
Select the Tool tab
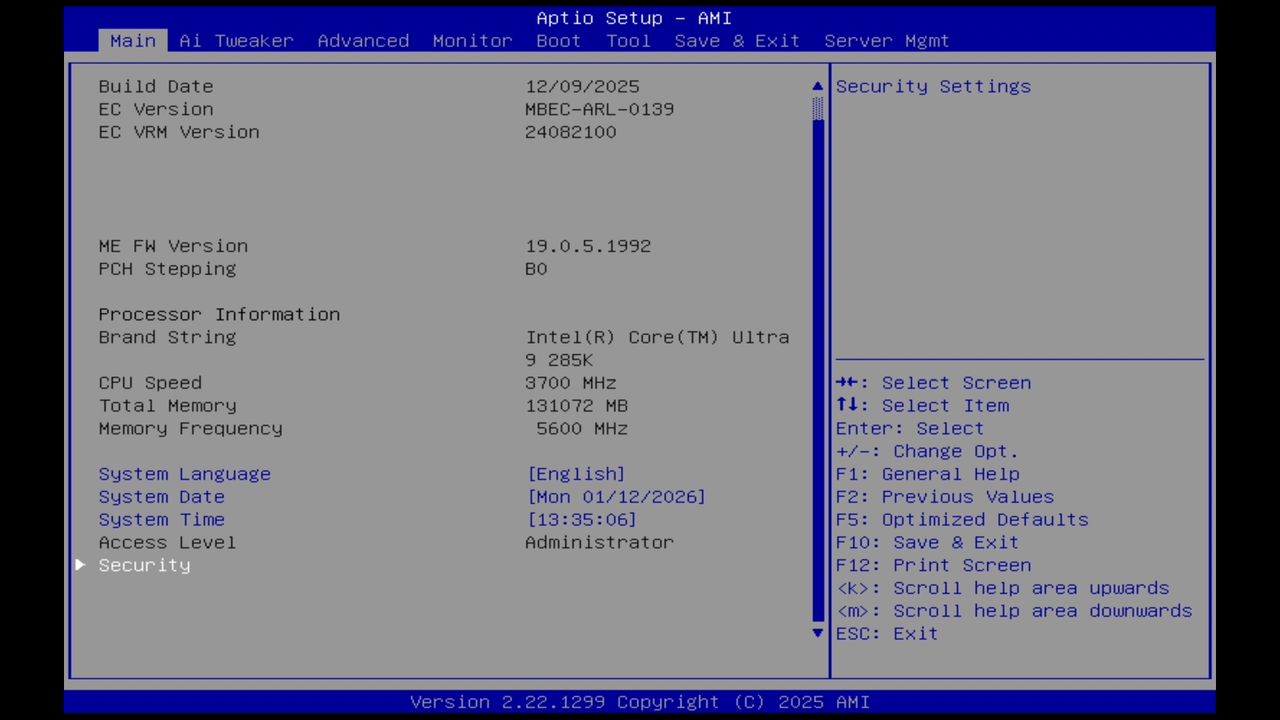628,40
